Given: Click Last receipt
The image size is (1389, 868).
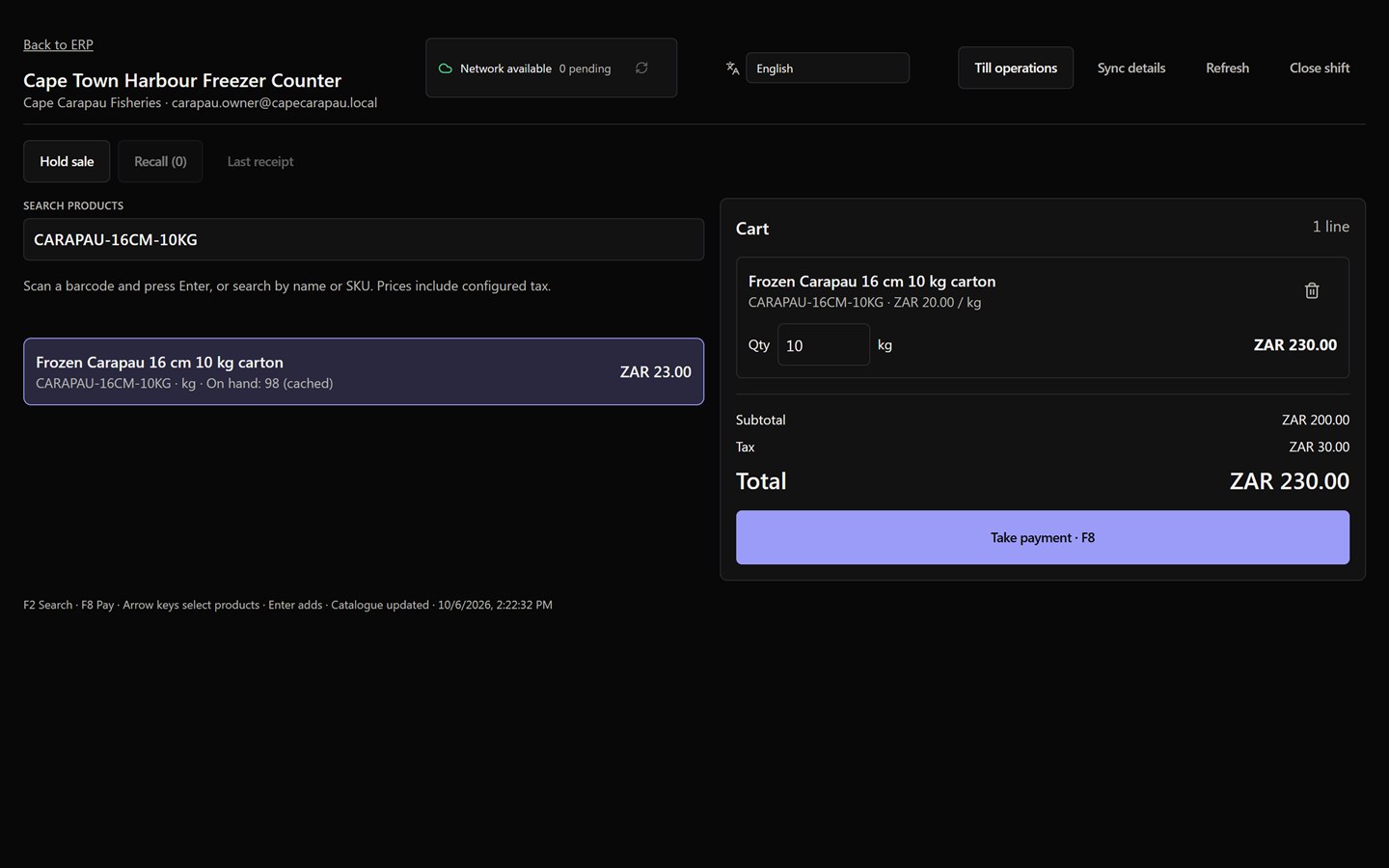Looking at the screenshot, I should pos(260,162).
